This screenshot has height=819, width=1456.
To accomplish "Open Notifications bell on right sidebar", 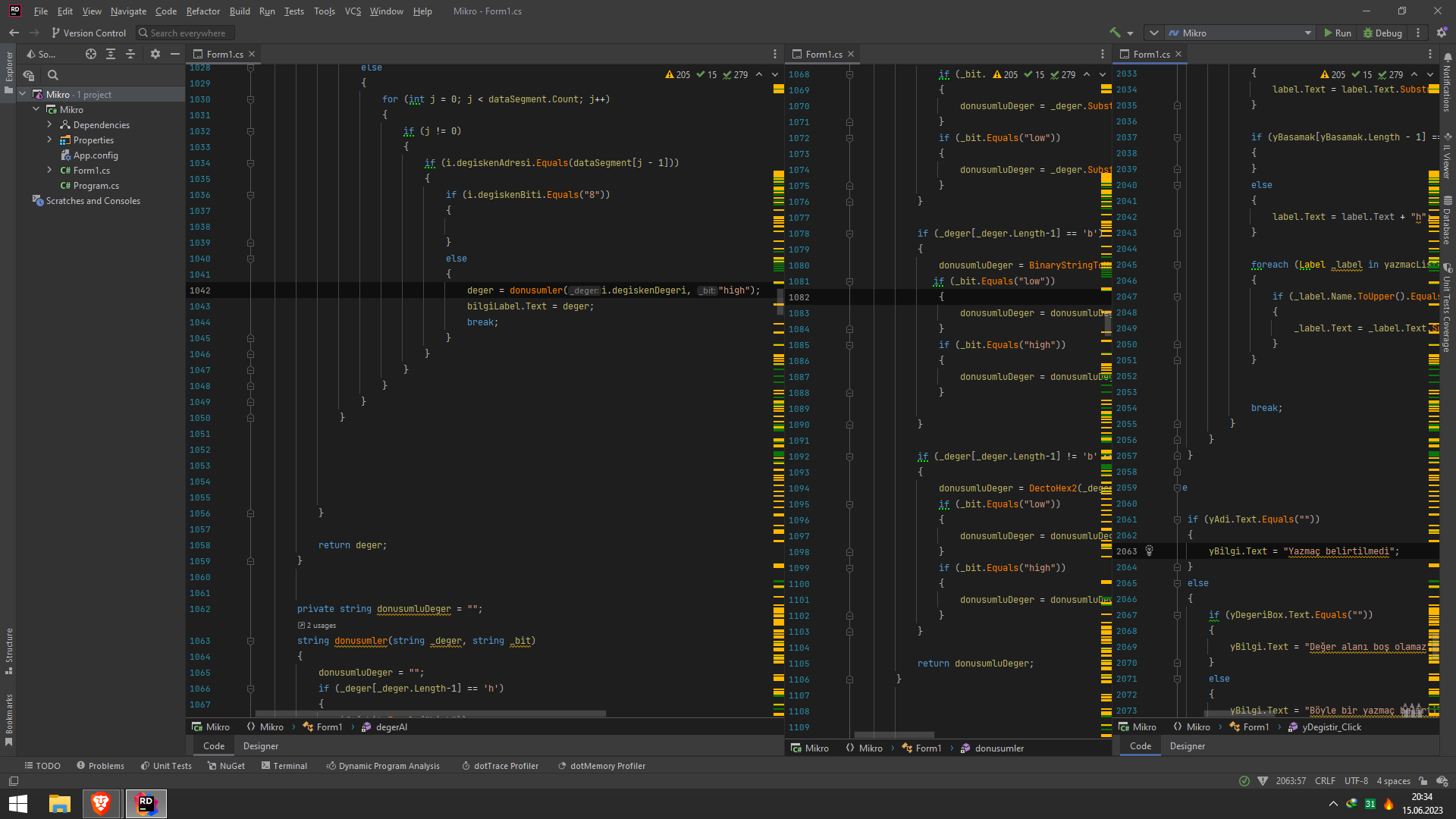I will click(x=1447, y=58).
